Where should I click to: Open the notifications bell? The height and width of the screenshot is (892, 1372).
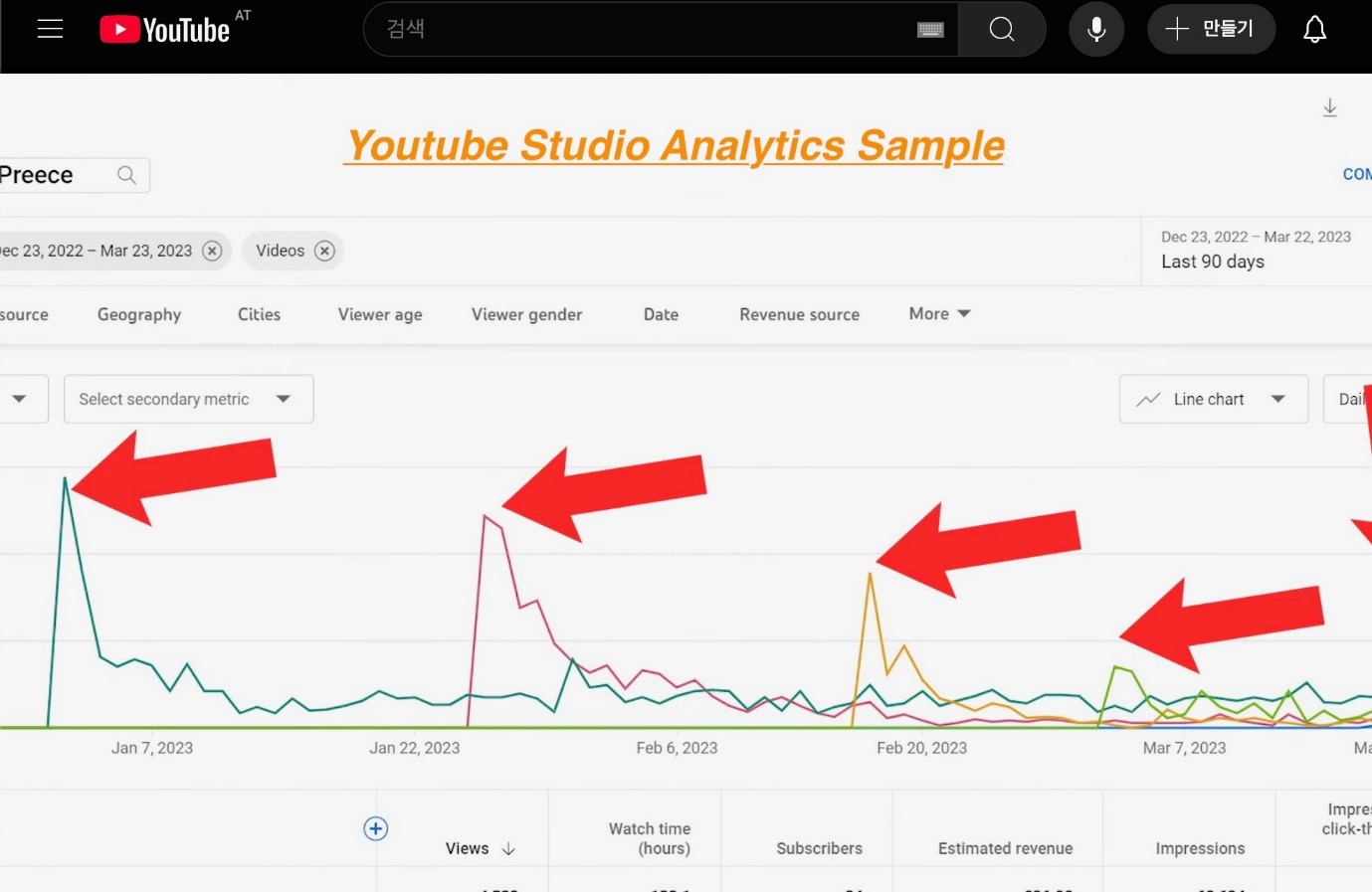(x=1314, y=29)
